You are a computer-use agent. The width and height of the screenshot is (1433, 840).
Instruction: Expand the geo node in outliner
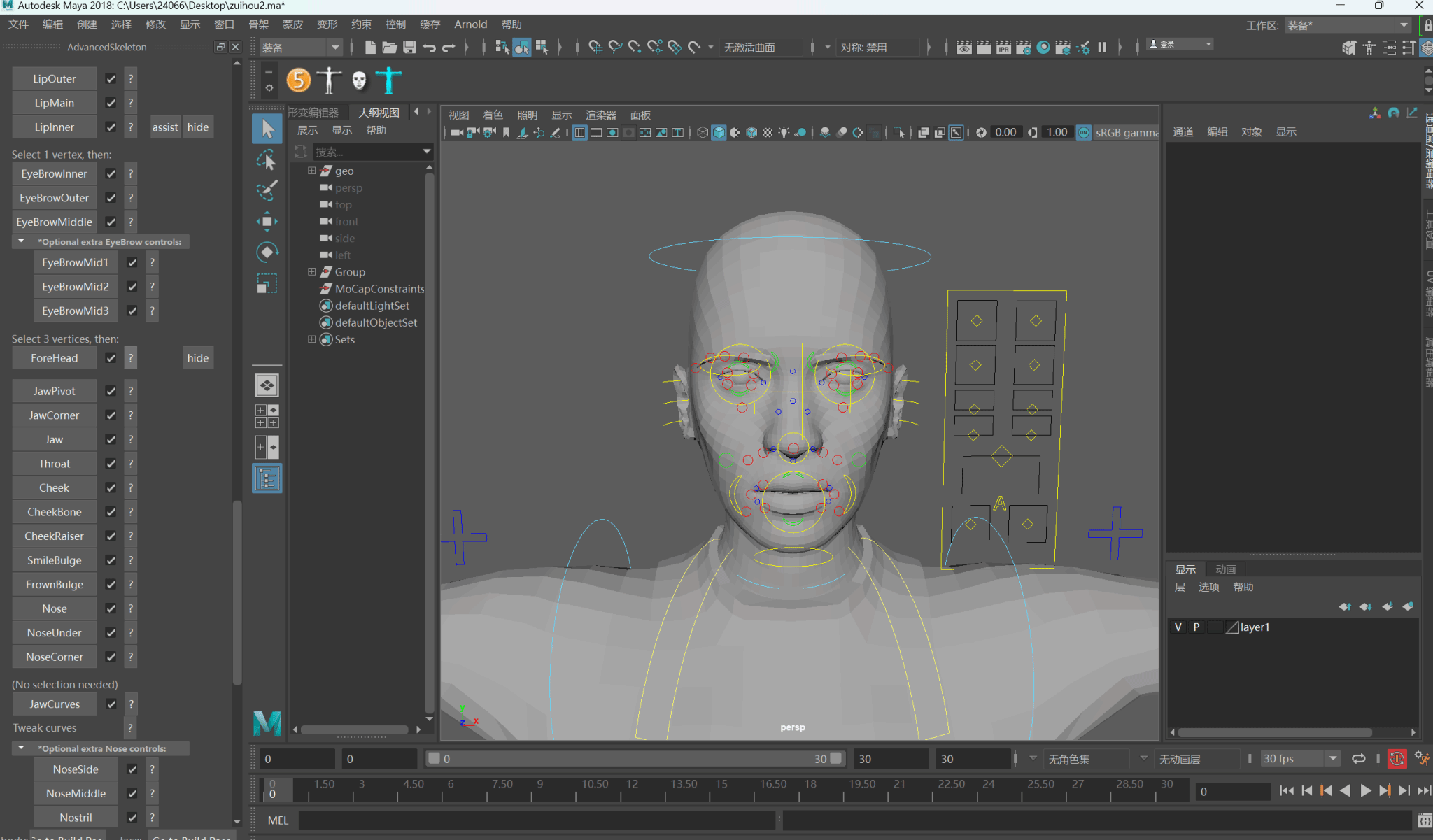click(x=312, y=171)
